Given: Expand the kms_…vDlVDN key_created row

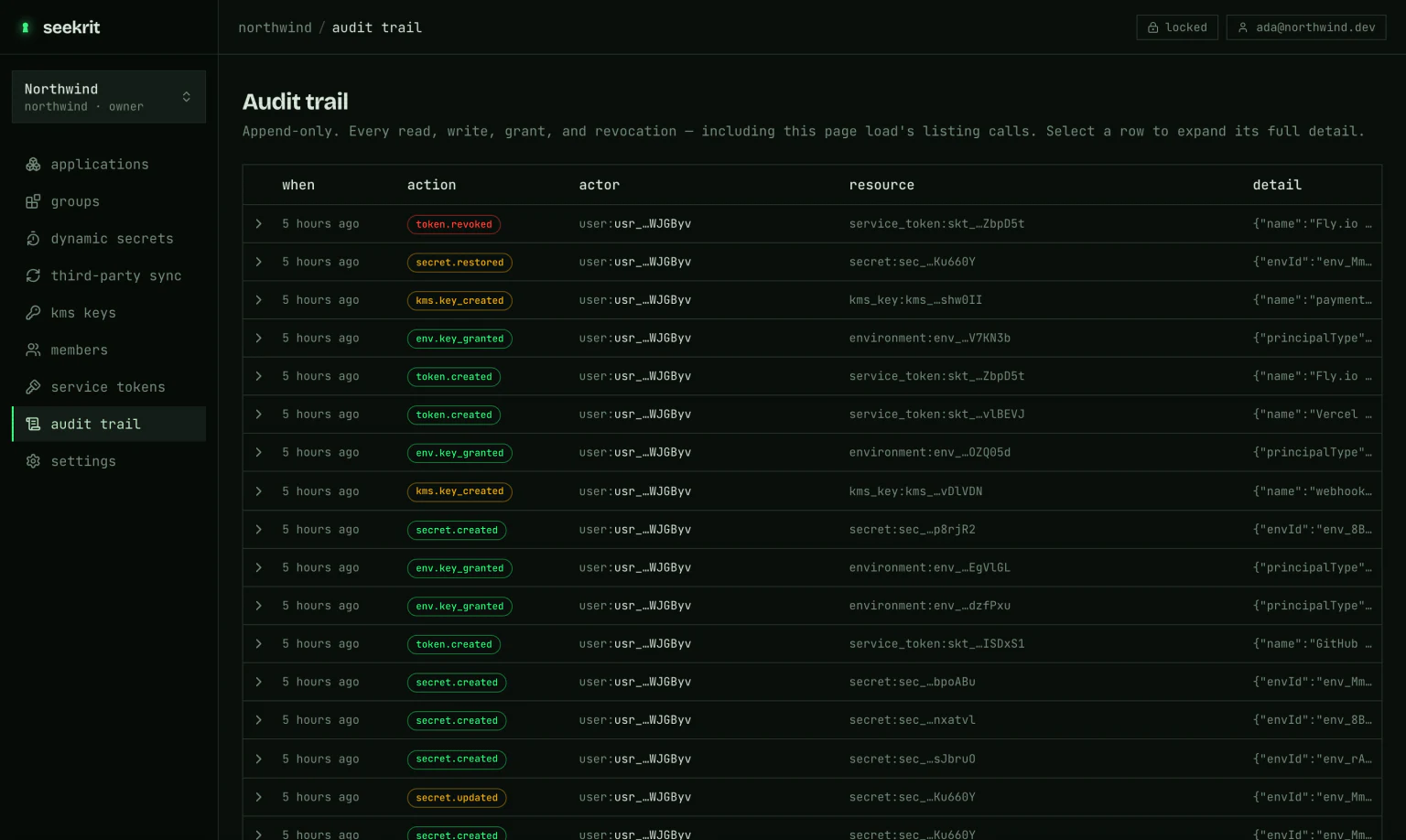Looking at the screenshot, I should [259, 491].
